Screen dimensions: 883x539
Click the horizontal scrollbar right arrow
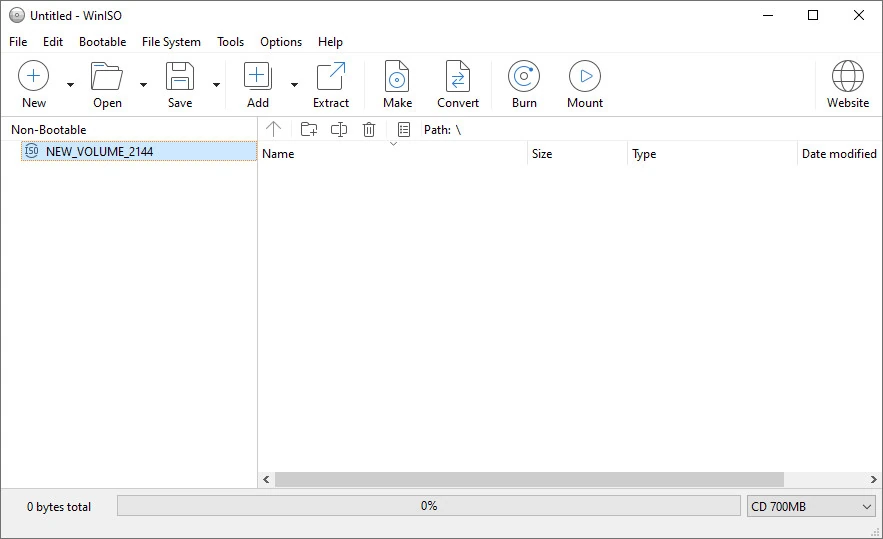coord(873,479)
